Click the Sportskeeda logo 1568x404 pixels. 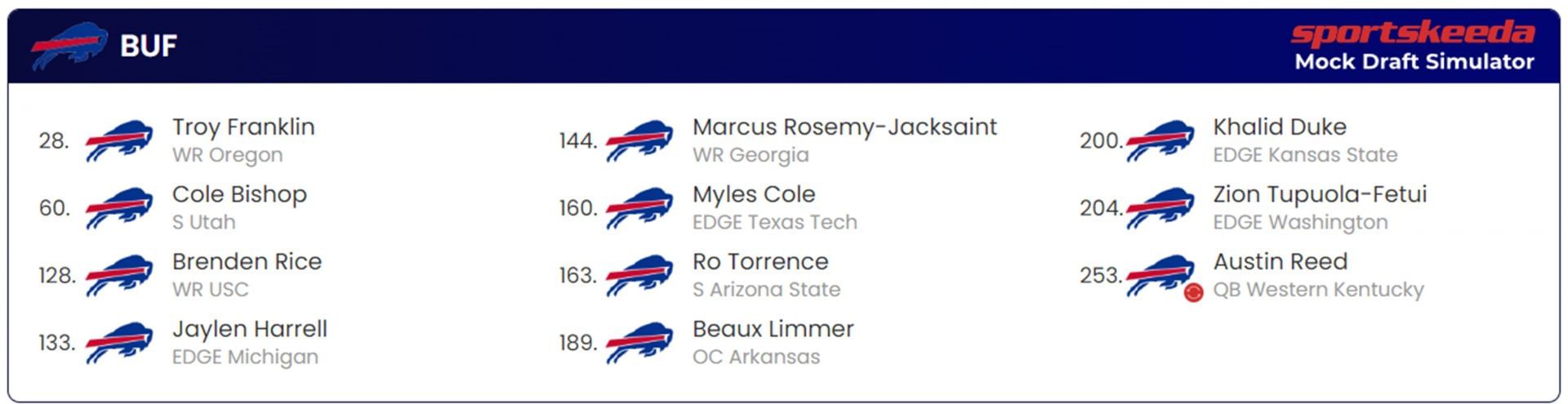(x=1412, y=33)
